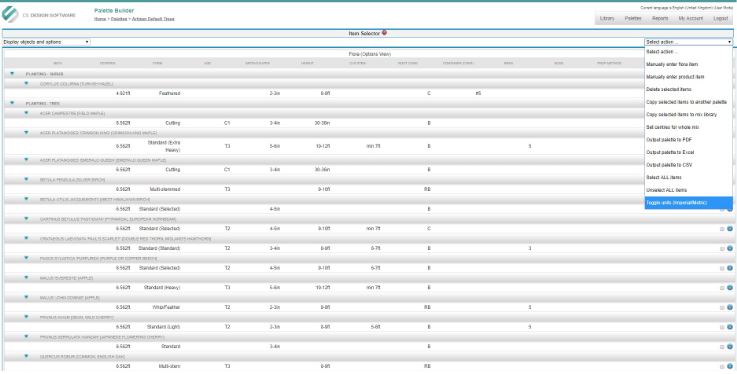The width and height of the screenshot is (737, 374).
Task: Tick checkbox on Carpinus betulus item row
Action: (x=722, y=229)
